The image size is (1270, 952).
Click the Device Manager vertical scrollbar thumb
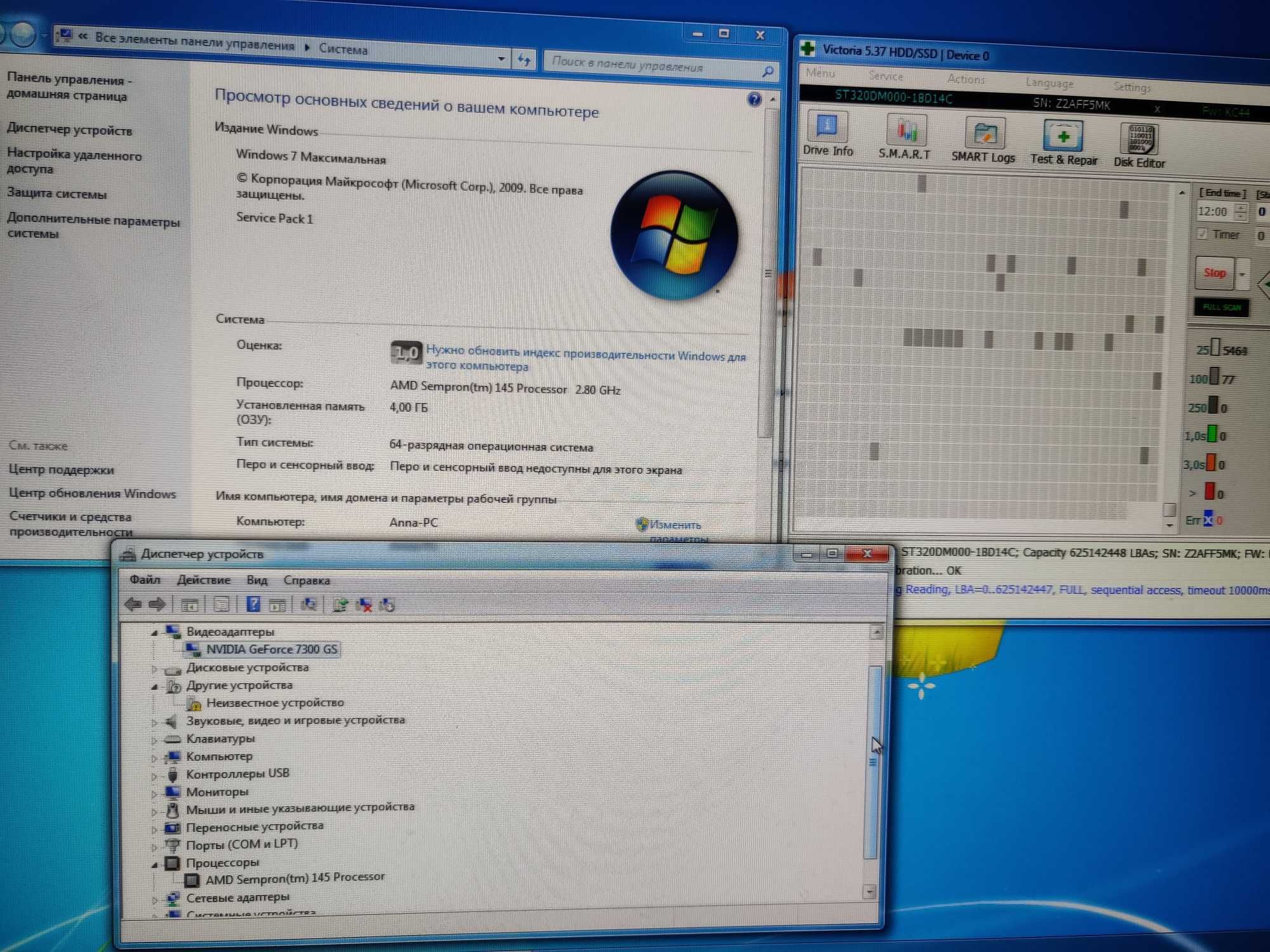[873, 762]
